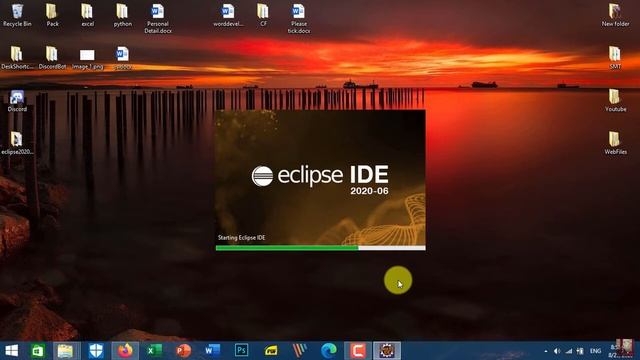Screen dimensions: 640x360
Task: Launch Word from the taskbar
Action: pos(212,351)
